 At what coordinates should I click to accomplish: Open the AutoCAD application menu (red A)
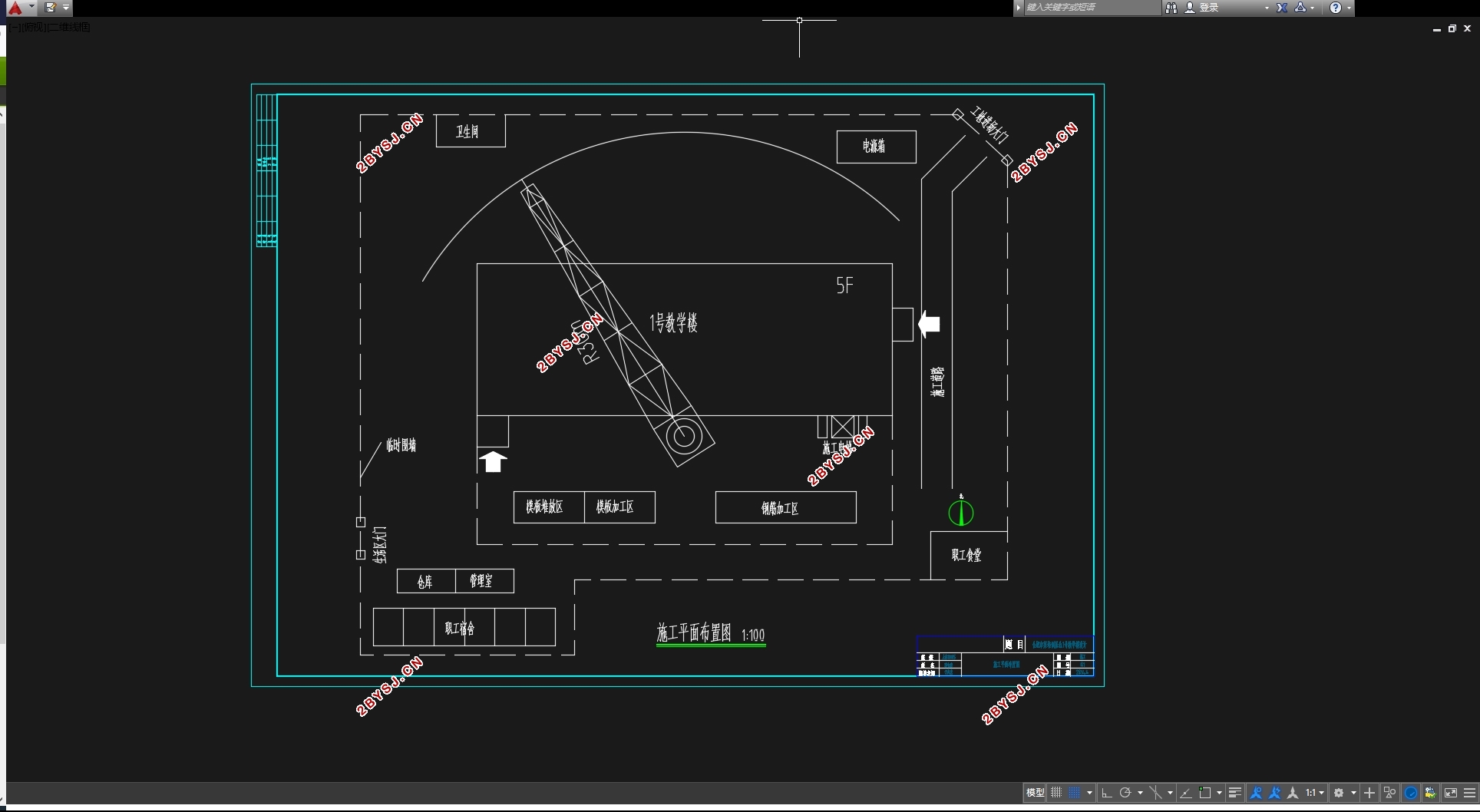15,8
